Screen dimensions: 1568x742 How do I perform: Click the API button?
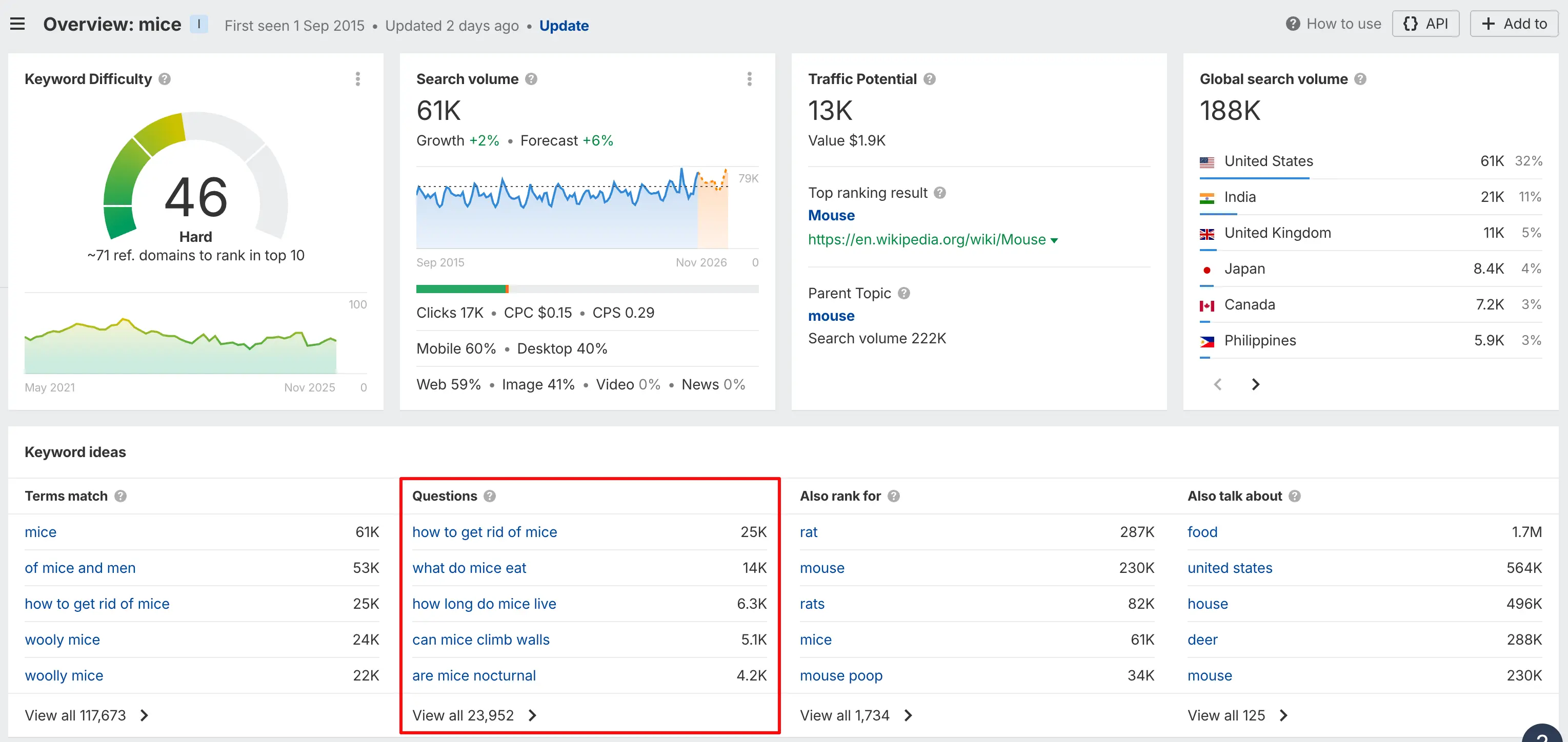1425,24
